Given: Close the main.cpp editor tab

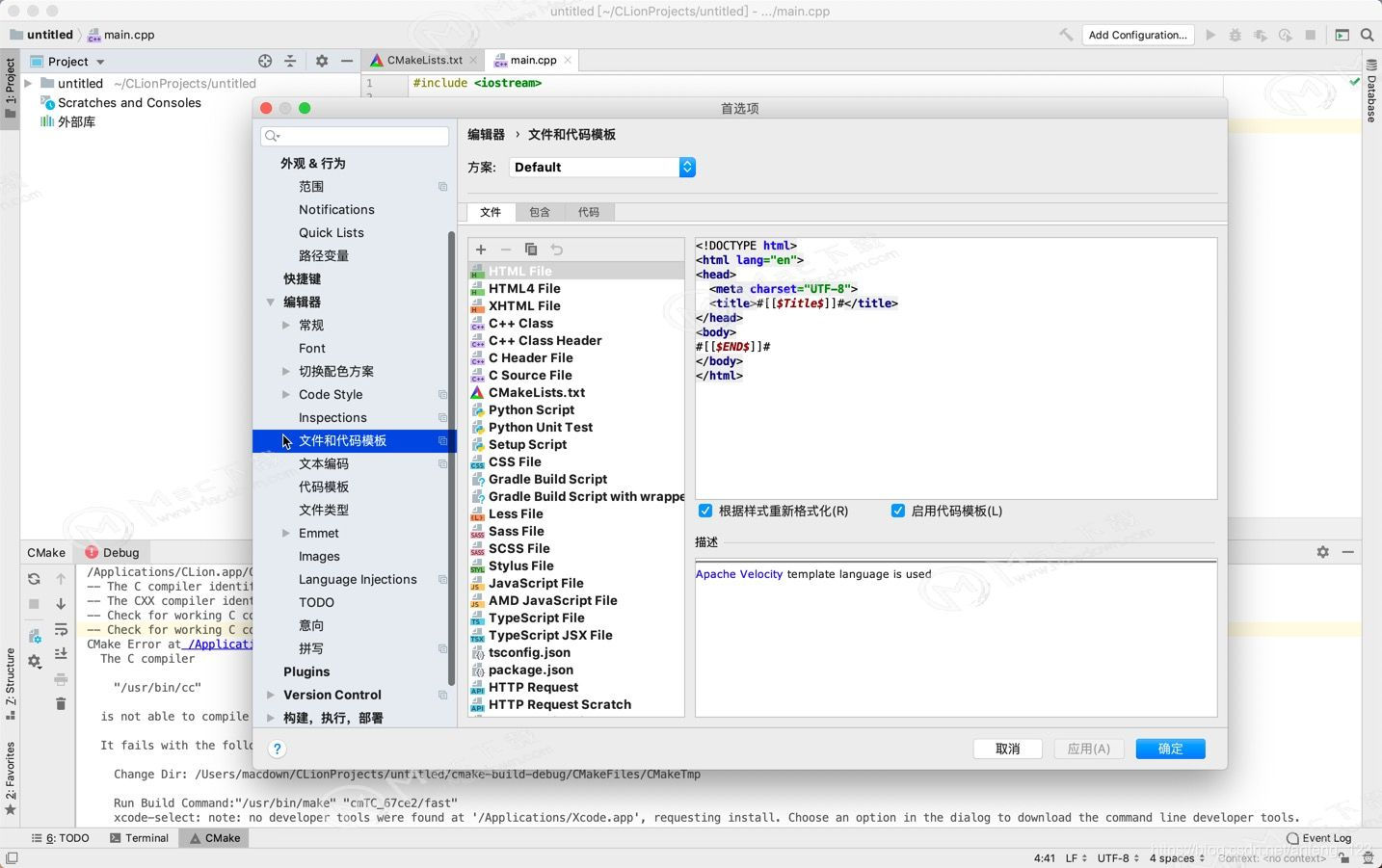Looking at the screenshot, I should (568, 60).
